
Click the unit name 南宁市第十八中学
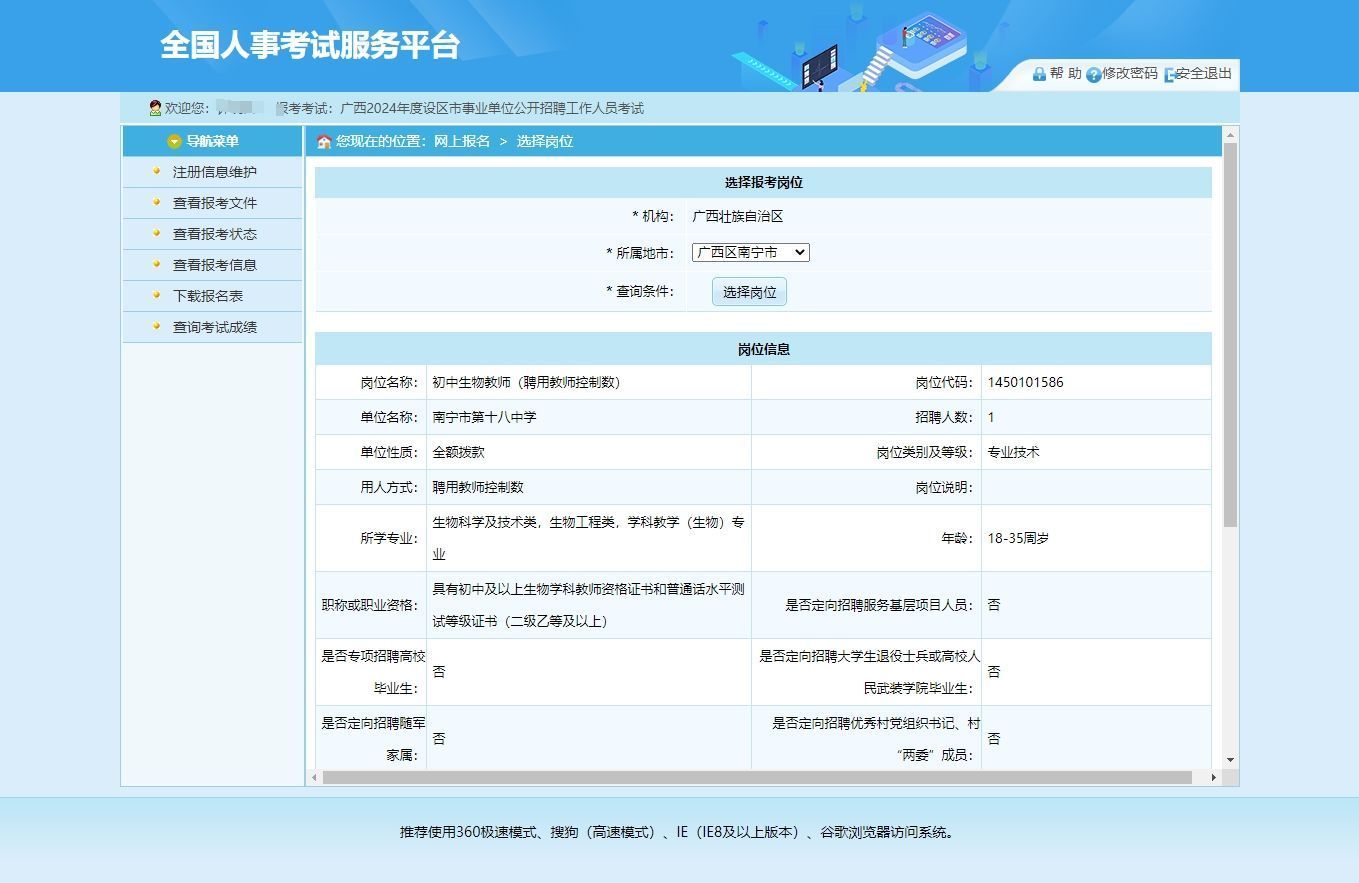tap(484, 417)
